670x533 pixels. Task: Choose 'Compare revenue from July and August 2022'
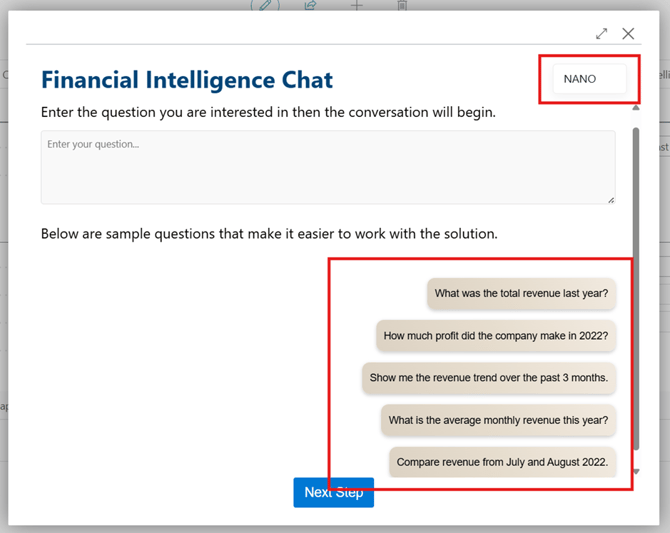pyautogui.click(x=502, y=462)
